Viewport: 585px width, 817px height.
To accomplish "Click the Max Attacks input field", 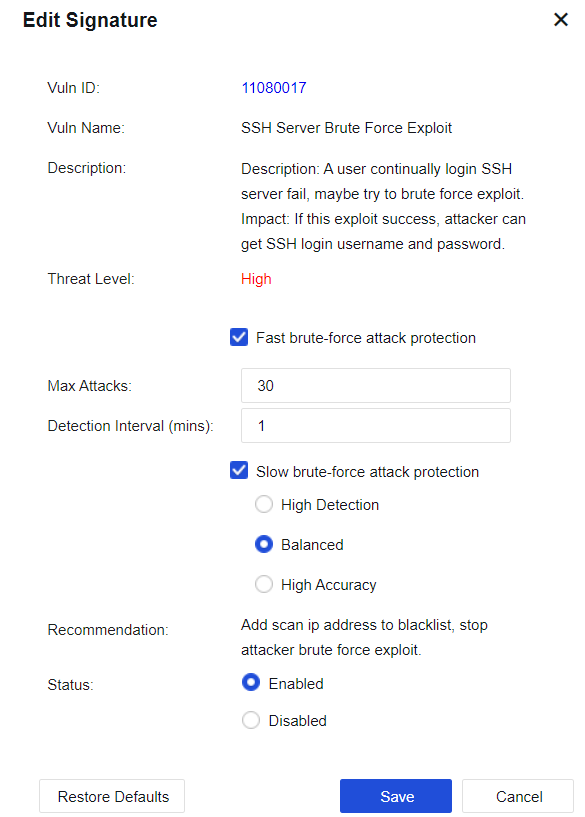I will (376, 386).
